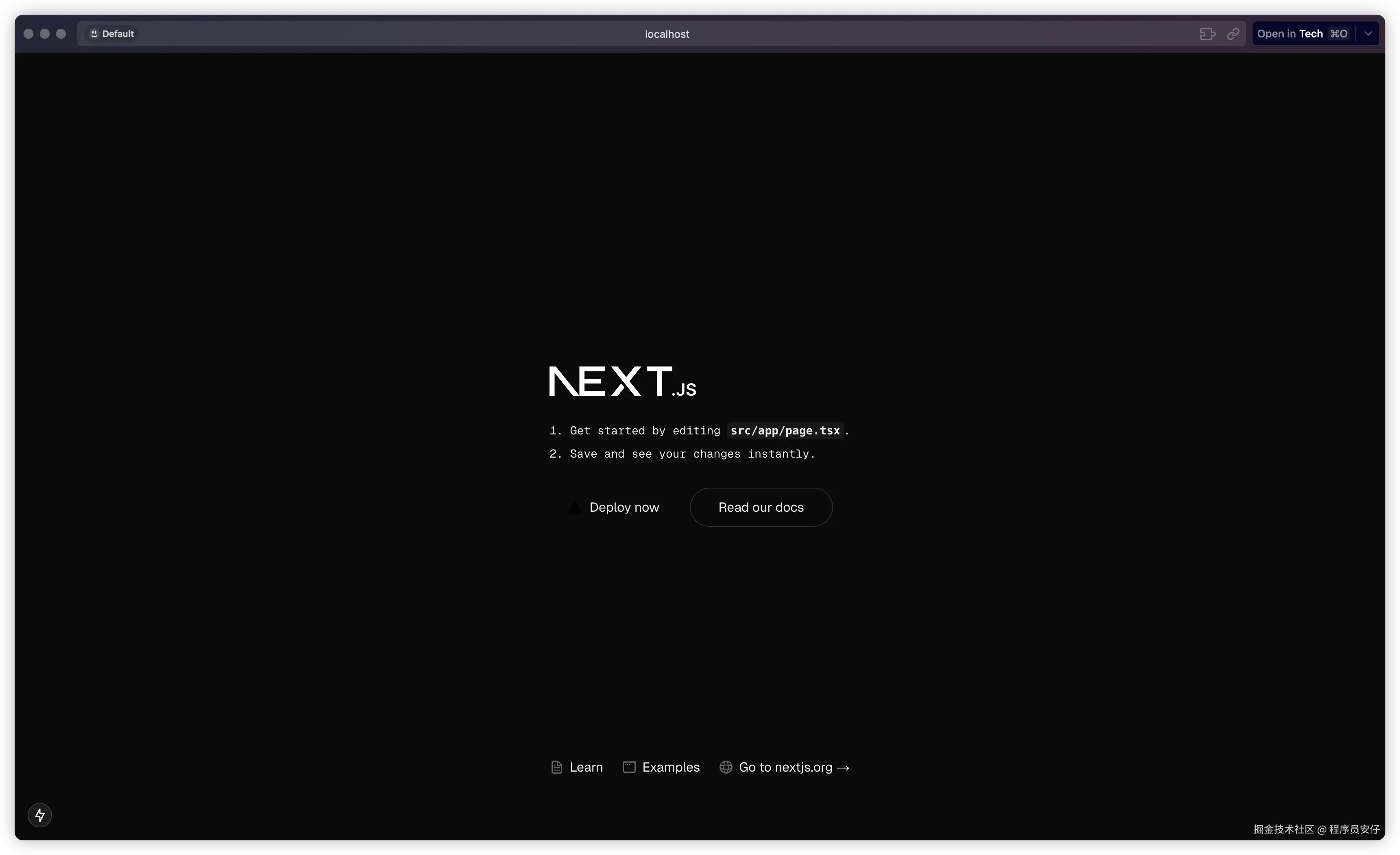Click the localhost address field
The width and height of the screenshot is (1400, 855).
pyautogui.click(x=667, y=34)
